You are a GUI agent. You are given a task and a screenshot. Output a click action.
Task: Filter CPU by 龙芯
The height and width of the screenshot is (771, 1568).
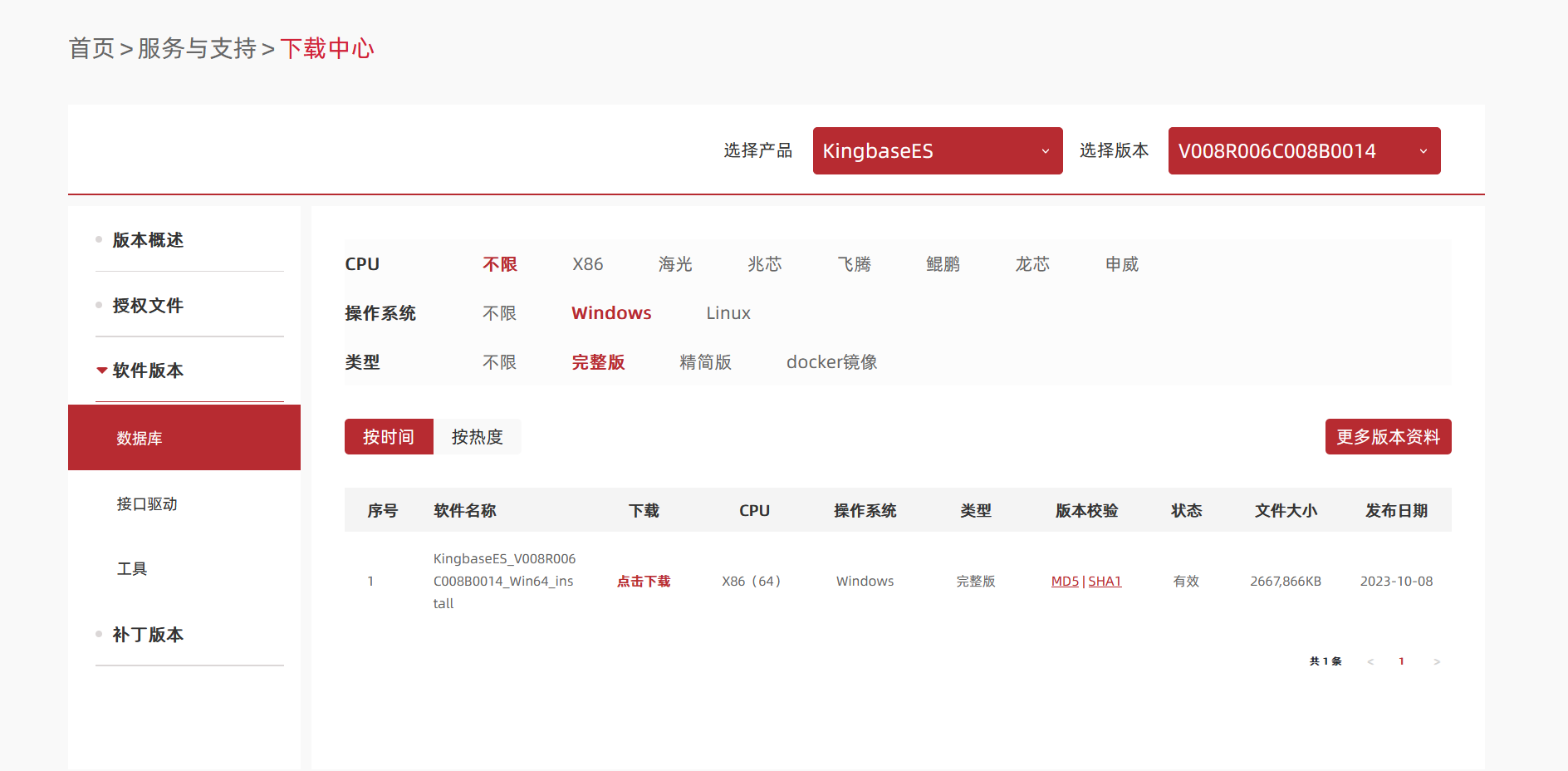pos(1032,264)
